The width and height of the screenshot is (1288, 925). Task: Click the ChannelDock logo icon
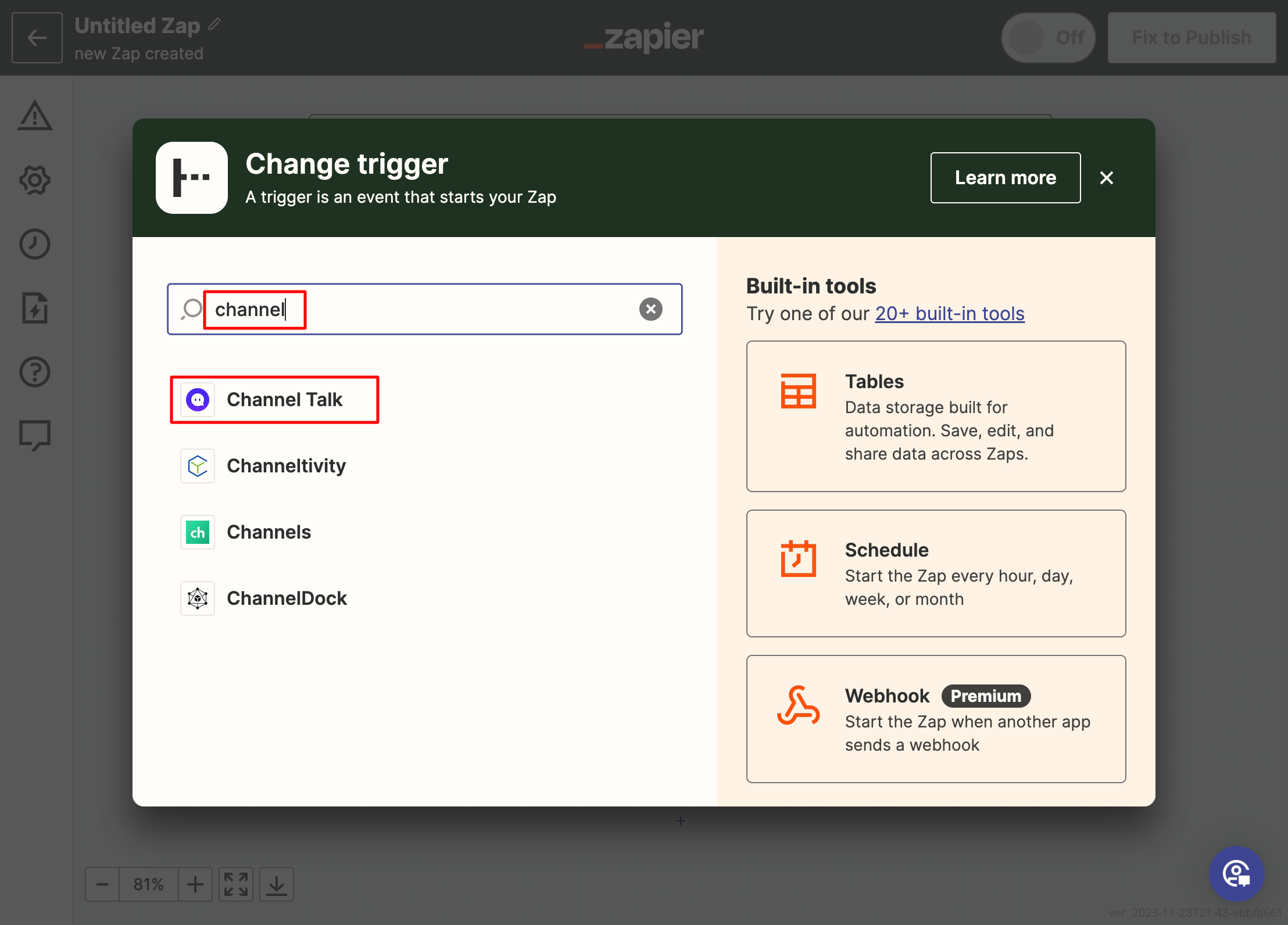[x=198, y=598]
